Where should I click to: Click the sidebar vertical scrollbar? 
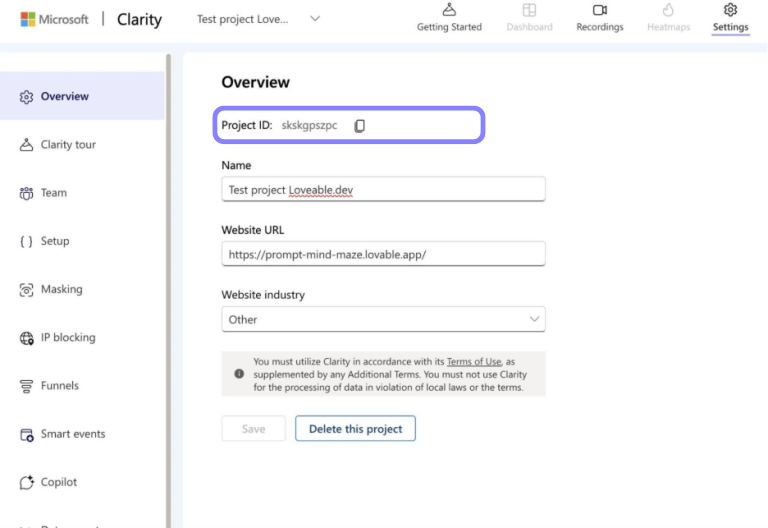tap(168, 291)
